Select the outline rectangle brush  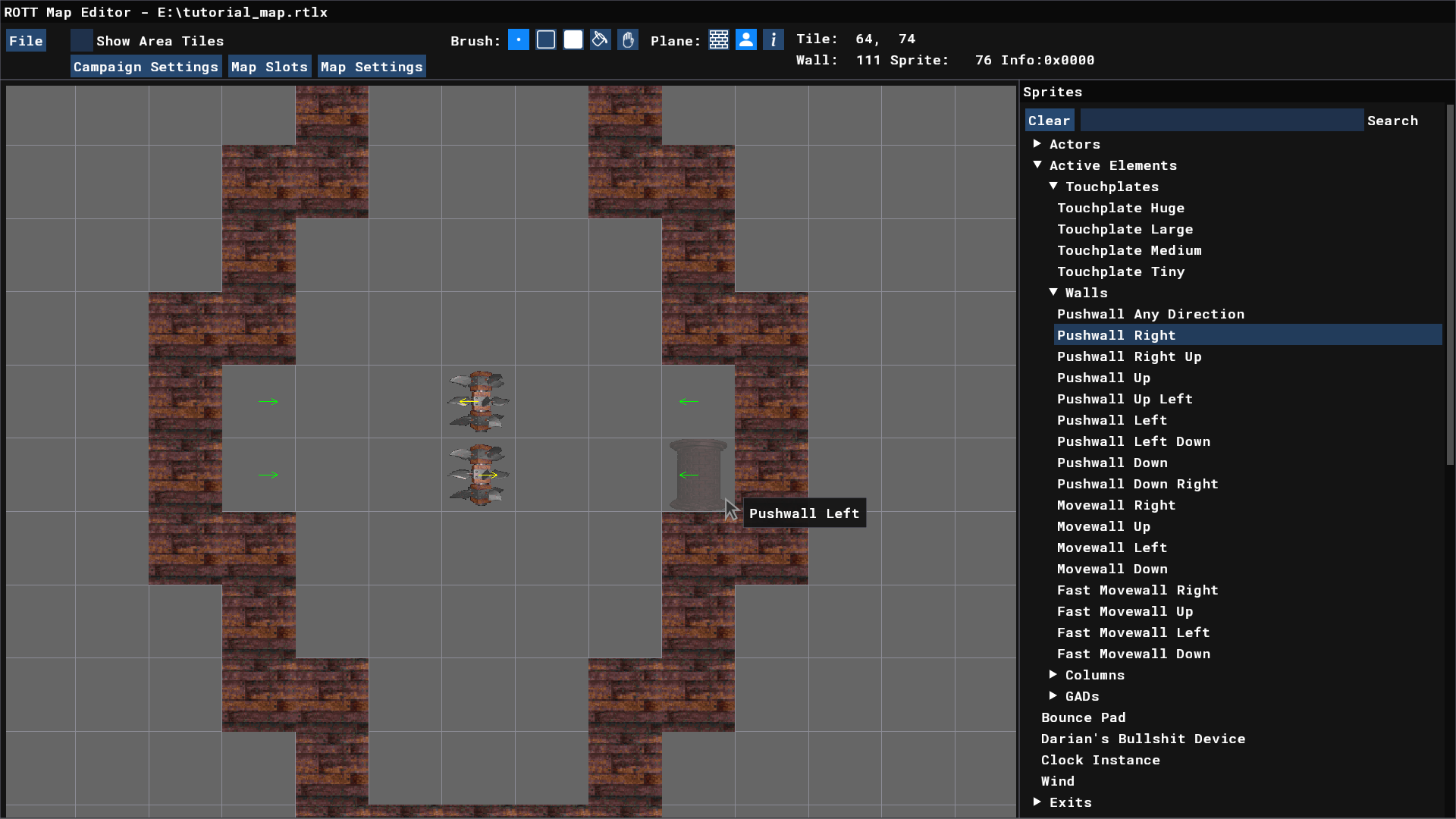click(x=546, y=40)
